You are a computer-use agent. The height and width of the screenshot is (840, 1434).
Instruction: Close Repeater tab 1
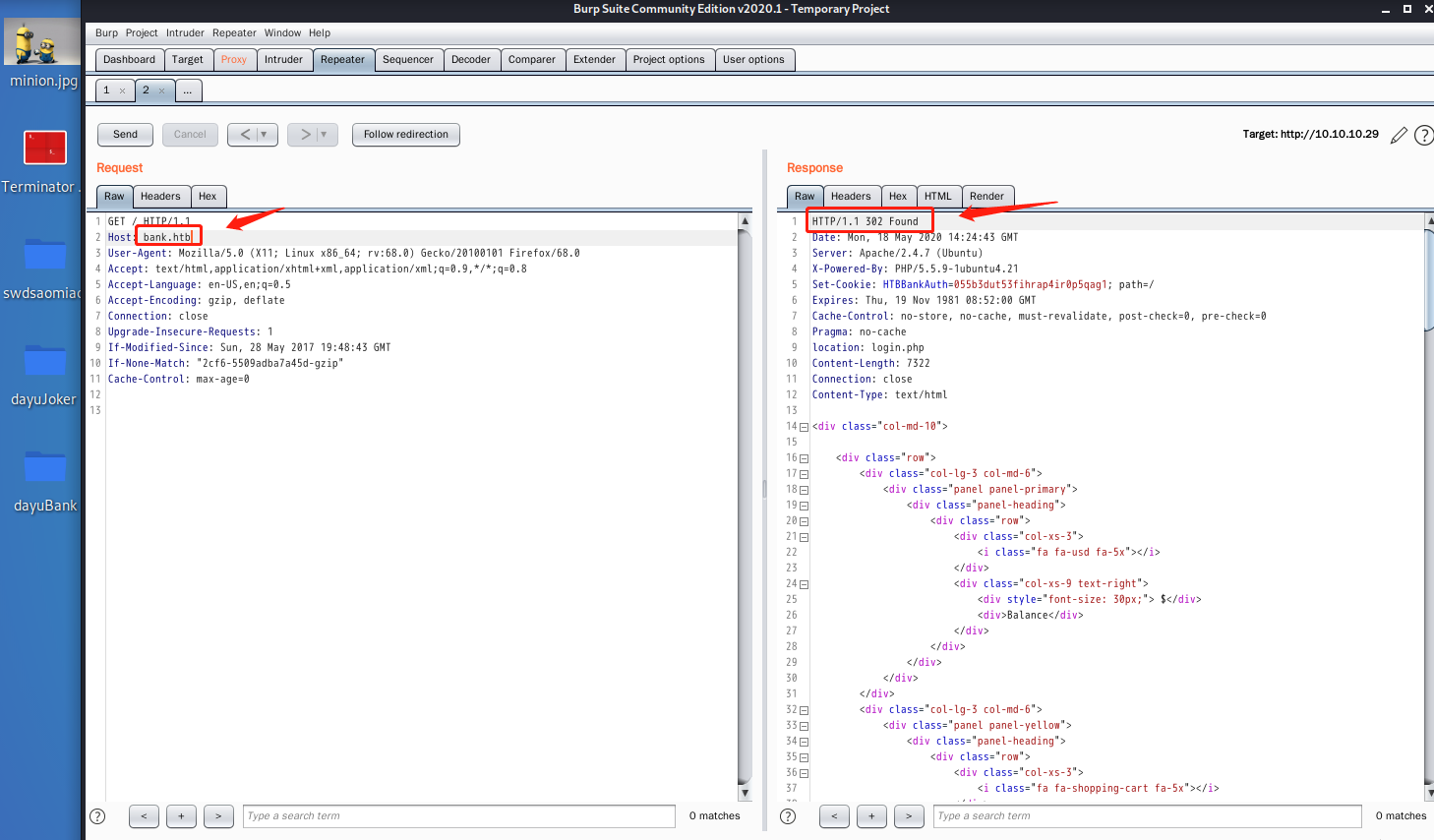click(x=122, y=90)
